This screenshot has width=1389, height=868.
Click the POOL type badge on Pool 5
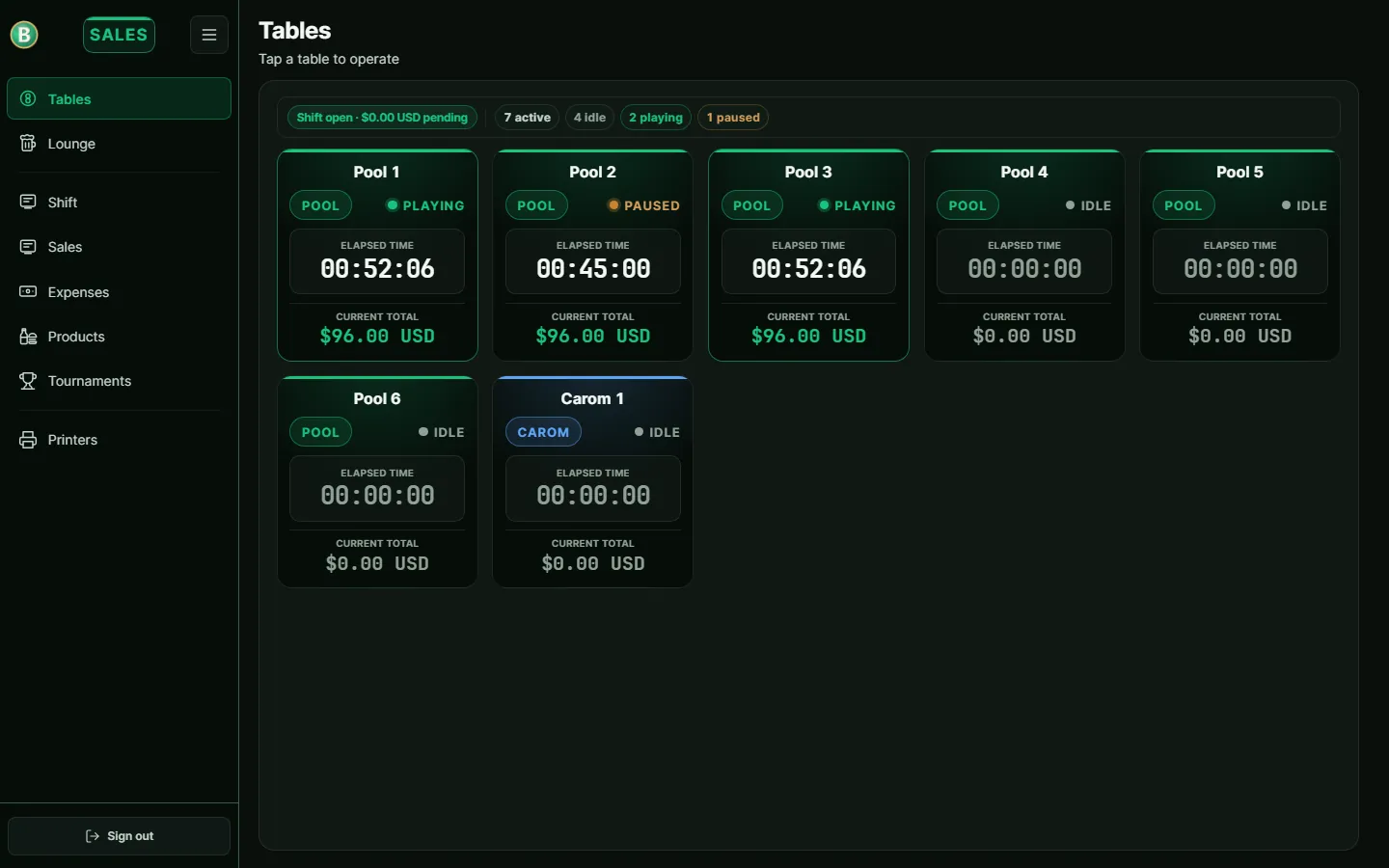1184,205
